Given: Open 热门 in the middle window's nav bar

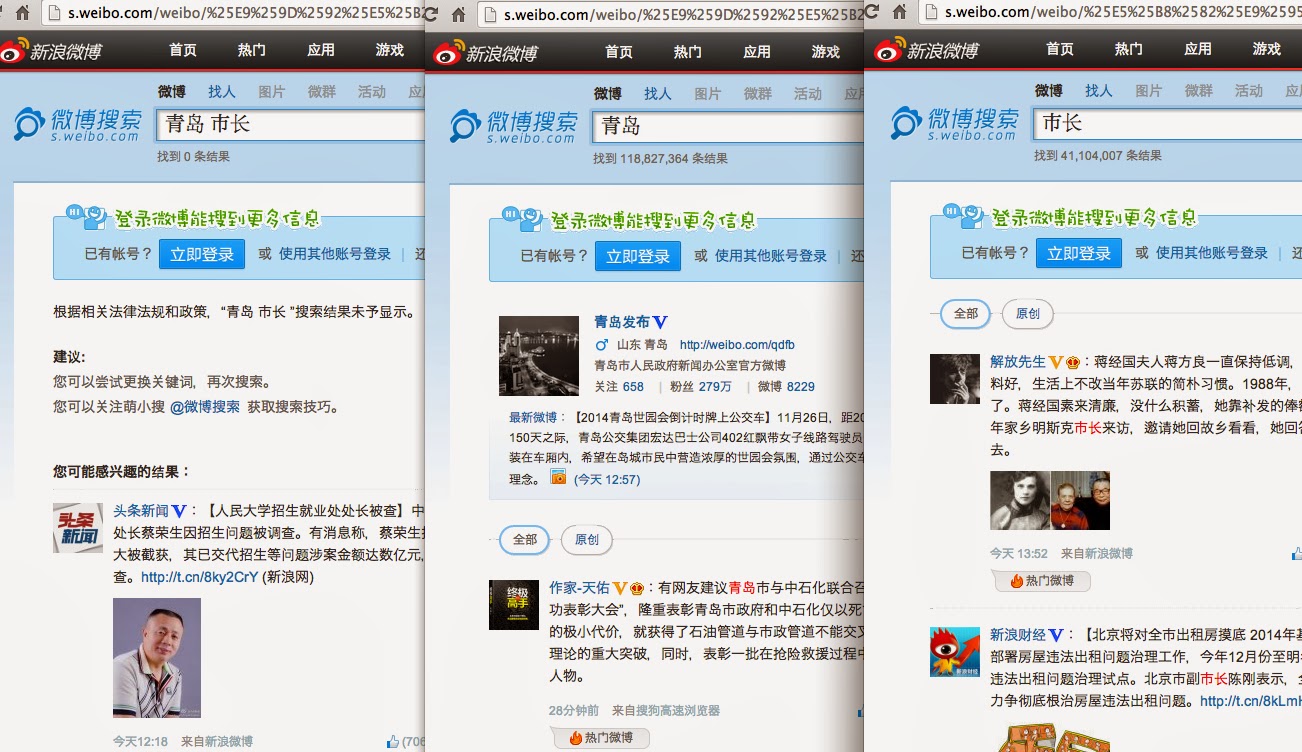Looking at the screenshot, I should pyautogui.click(x=688, y=52).
